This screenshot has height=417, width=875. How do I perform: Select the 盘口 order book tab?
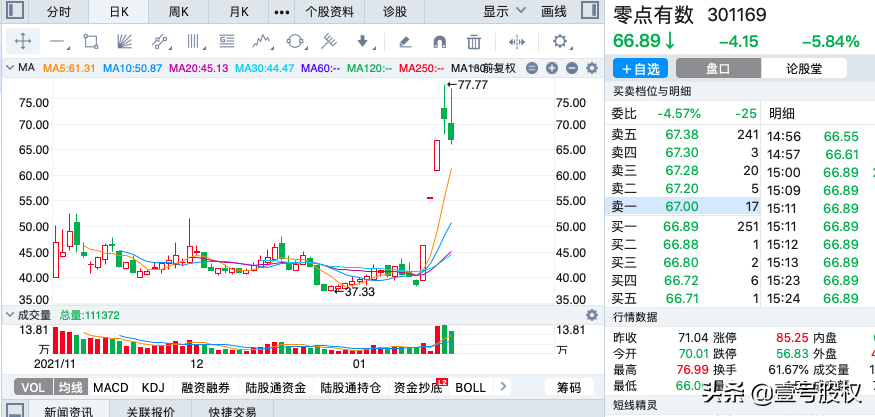pos(718,69)
